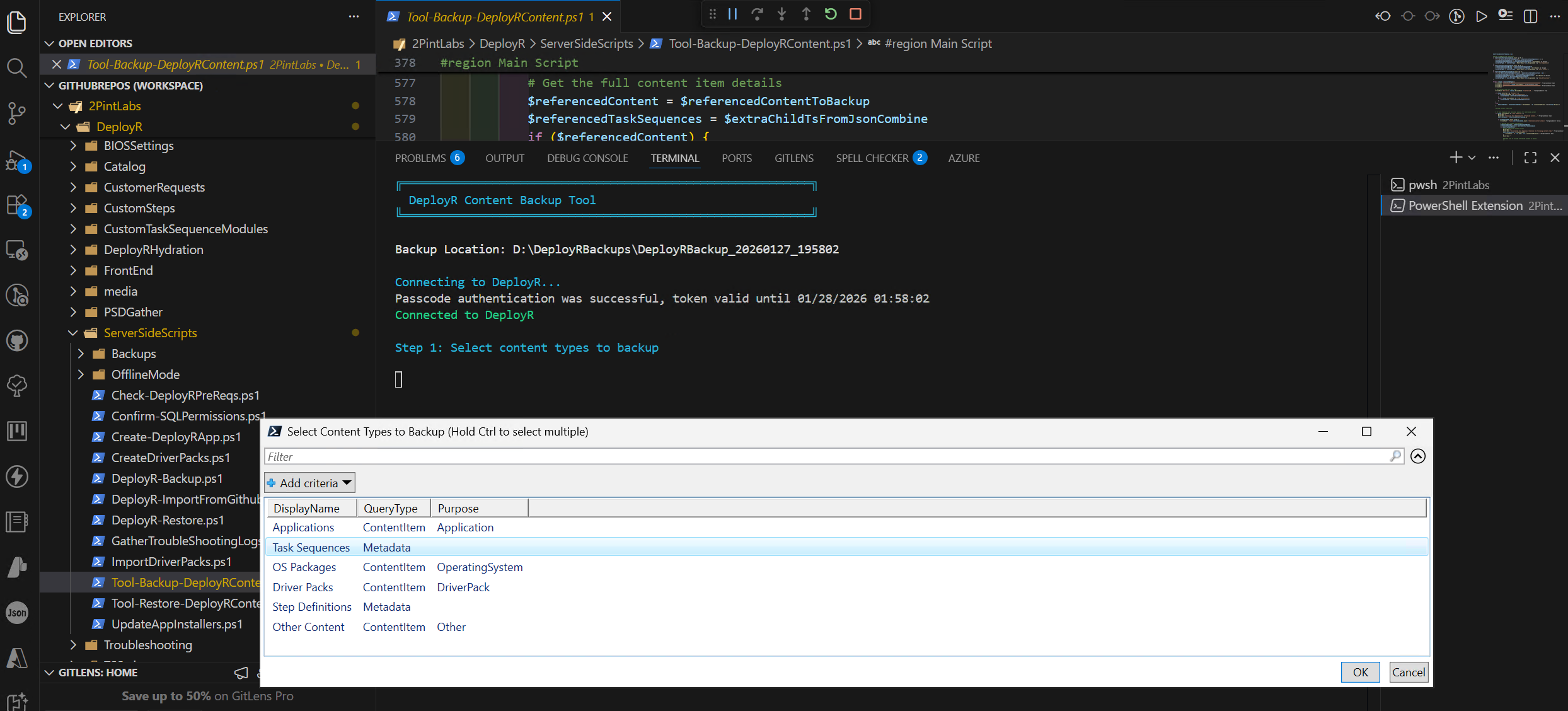1568x711 pixels.
Task: Switch to the PROBLEMS tab
Action: pos(420,158)
